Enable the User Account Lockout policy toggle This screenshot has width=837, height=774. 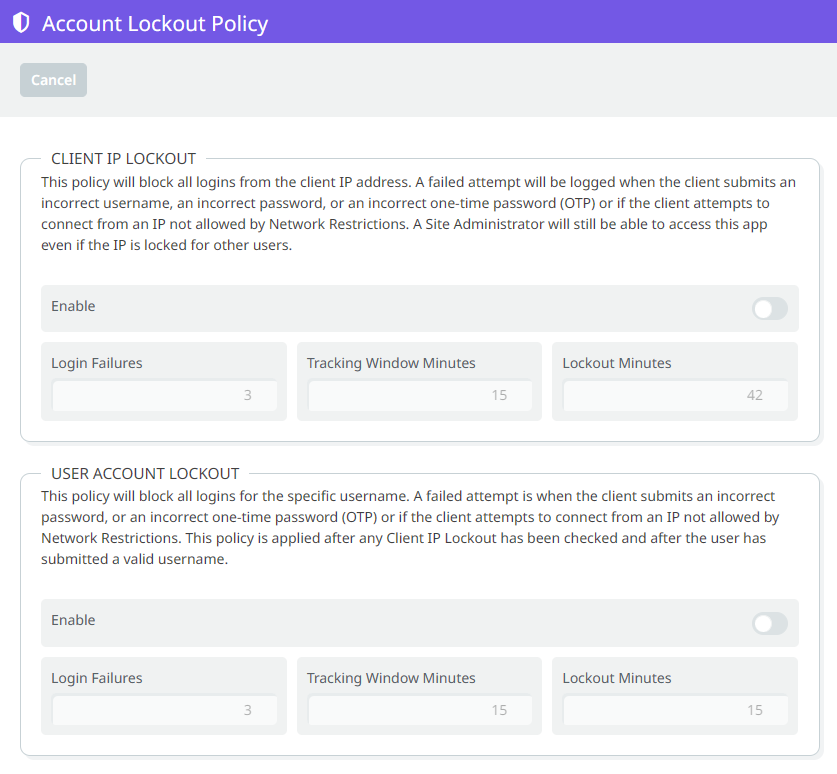point(769,623)
